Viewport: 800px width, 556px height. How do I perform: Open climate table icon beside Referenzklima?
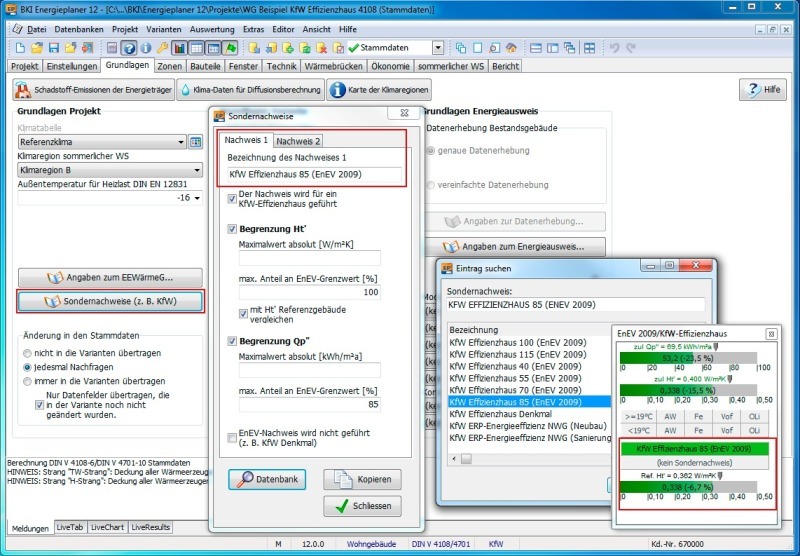195,142
